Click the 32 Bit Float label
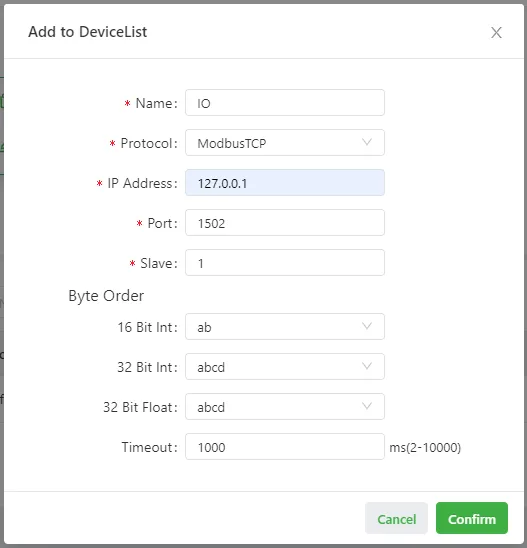Screen dimensions: 527x548 pos(140,408)
